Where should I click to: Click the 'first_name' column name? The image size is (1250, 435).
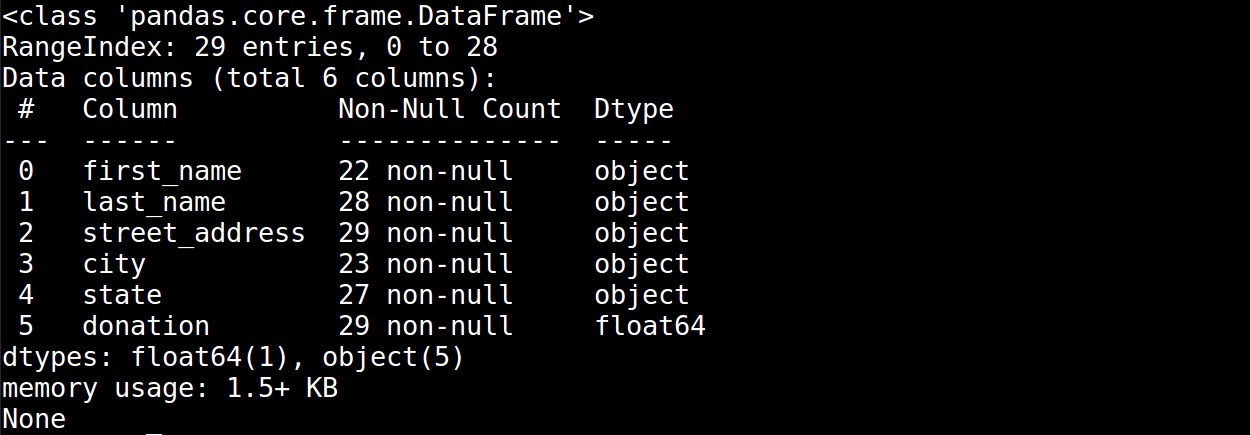point(161,171)
